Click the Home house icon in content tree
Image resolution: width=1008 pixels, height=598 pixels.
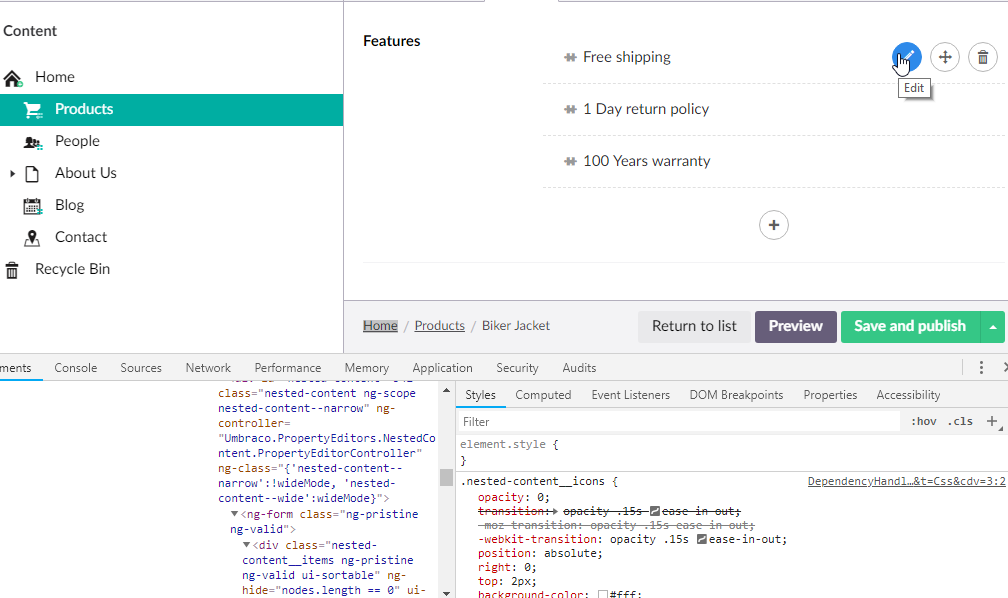(13, 78)
